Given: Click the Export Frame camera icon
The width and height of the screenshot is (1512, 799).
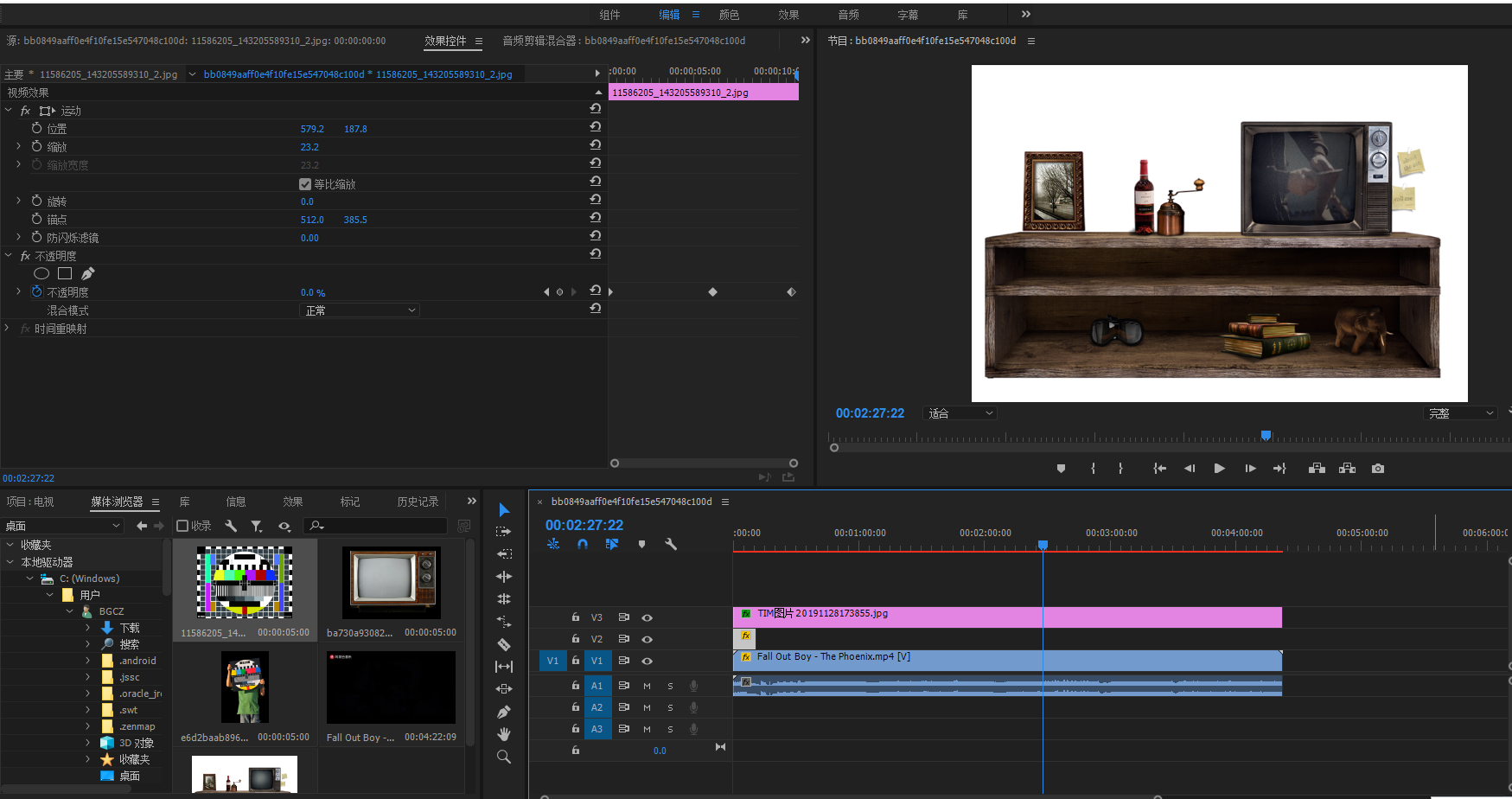Looking at the screenshot, I should point(1378,469).
